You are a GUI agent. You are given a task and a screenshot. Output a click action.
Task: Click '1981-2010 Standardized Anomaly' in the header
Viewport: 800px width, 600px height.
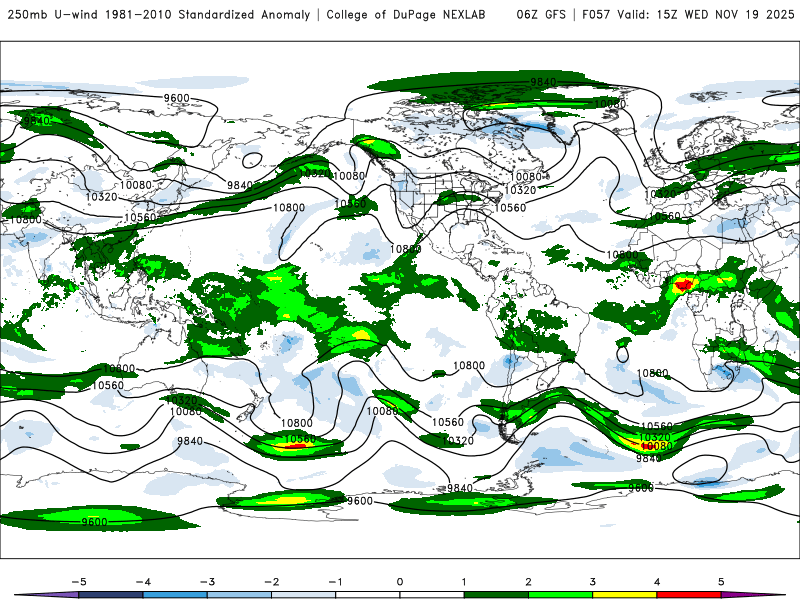click(208, 15)
